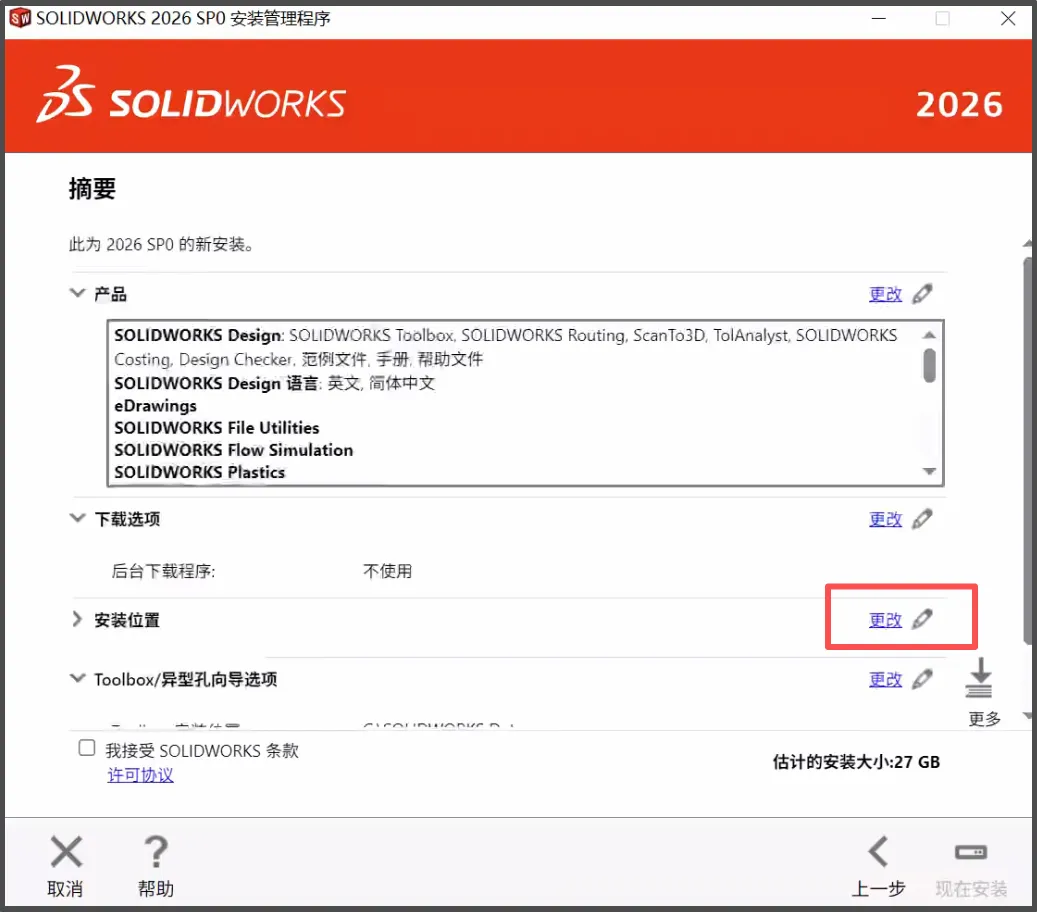Click 更改 link for Toolbox/异型孔向导选项
The image size is (1037, 912).
point(886,680)
